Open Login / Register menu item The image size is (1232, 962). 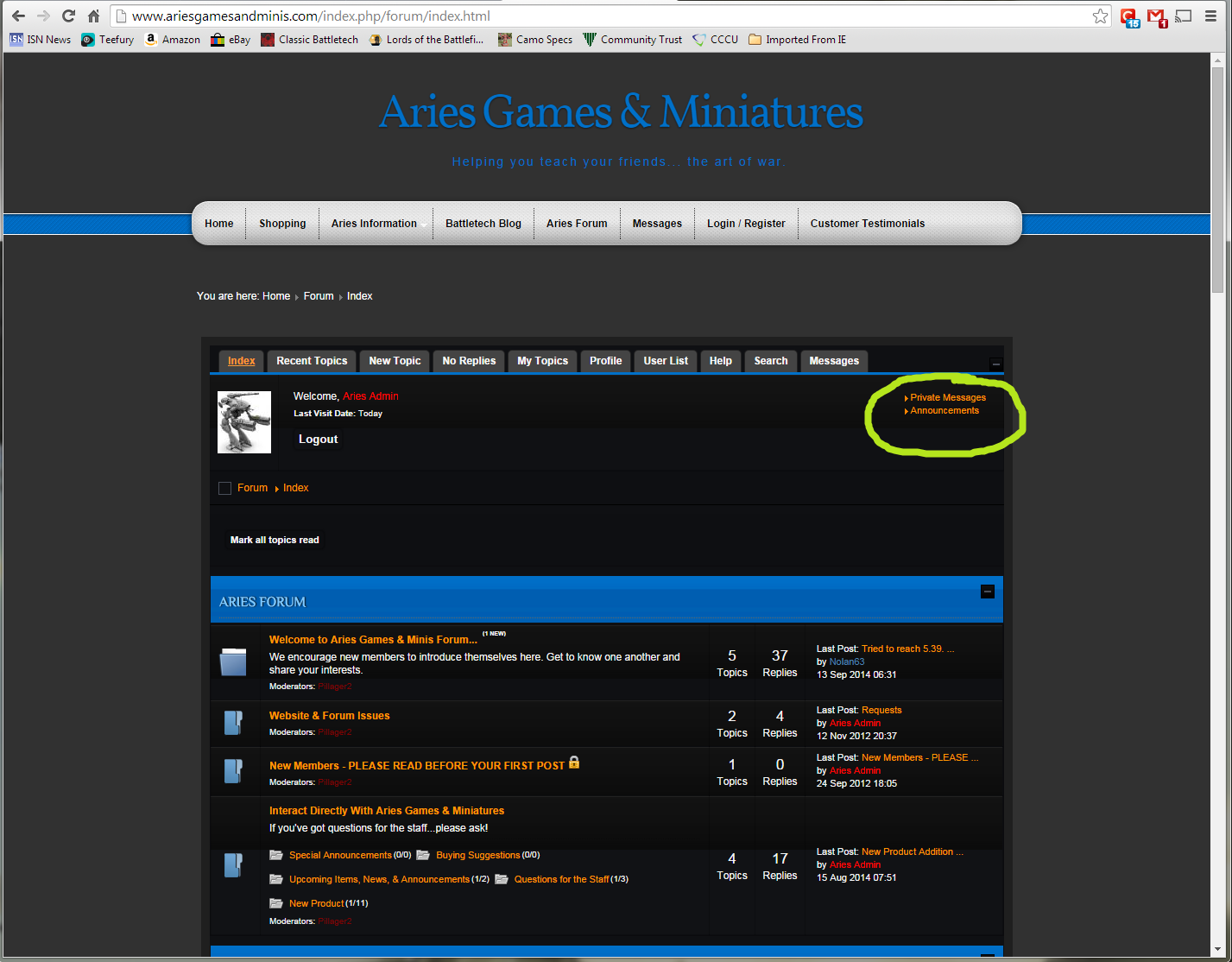[746, 224]
